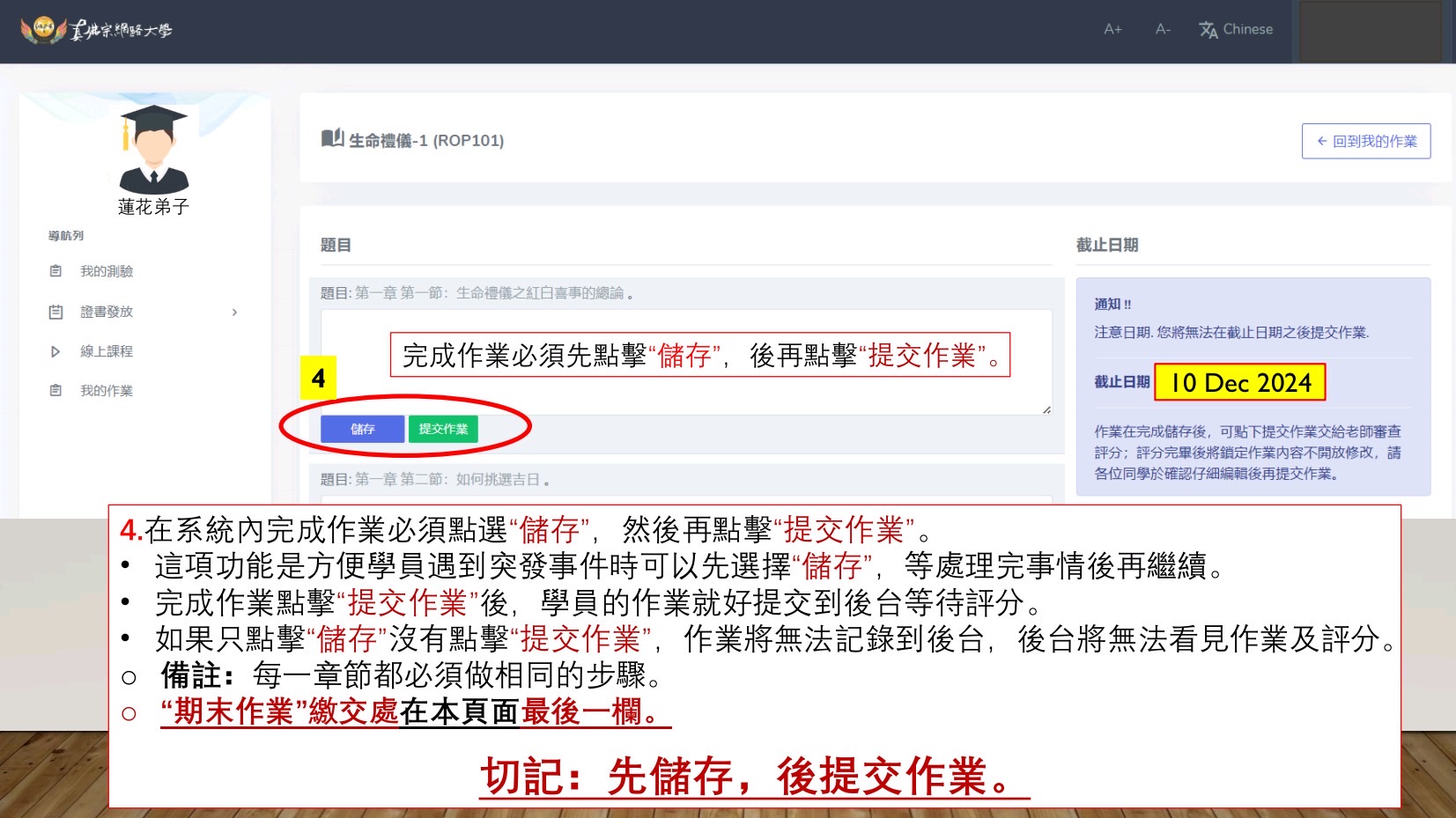Click the 我的作業 sidebar icon

click(x=55, y=390)
